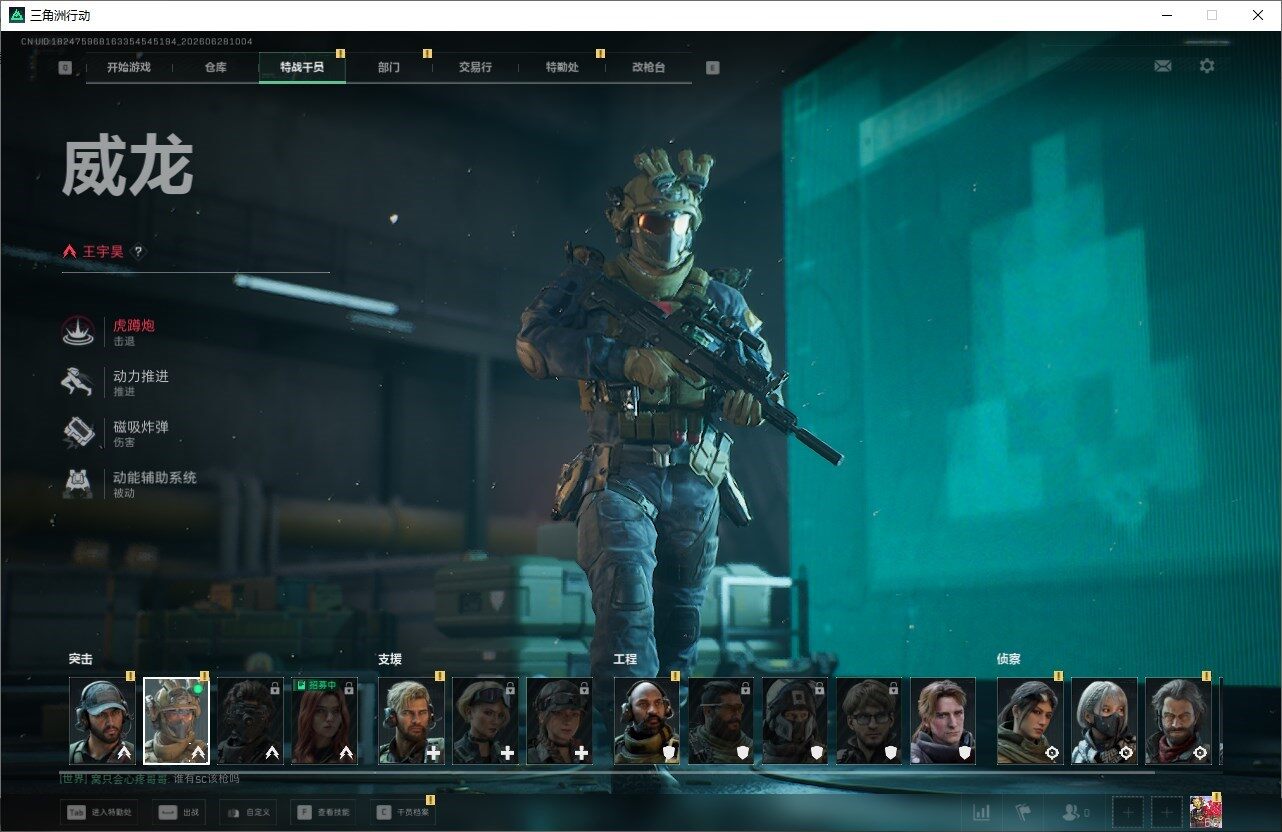Switch to the 改枪台 tab

[648, 68]
